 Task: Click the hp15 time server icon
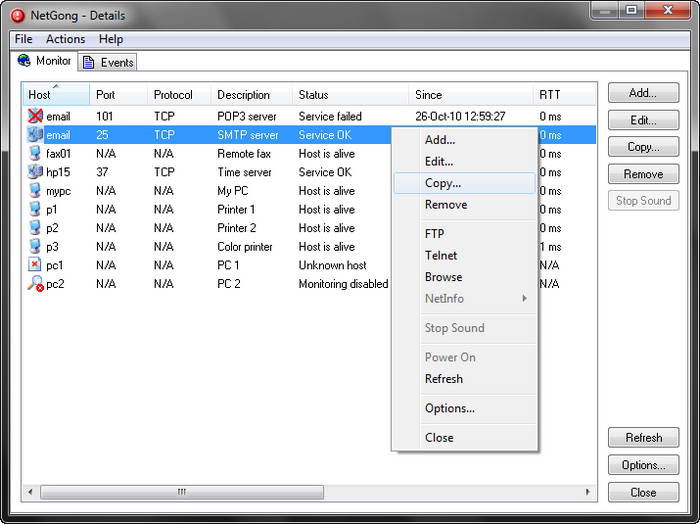(35, 172)
